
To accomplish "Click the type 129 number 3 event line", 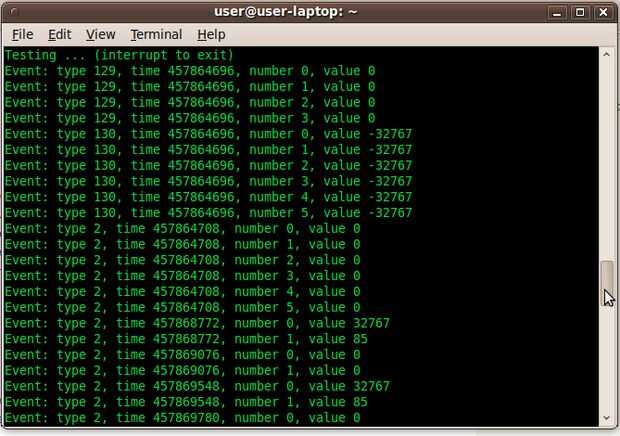I will coord(190,118).
